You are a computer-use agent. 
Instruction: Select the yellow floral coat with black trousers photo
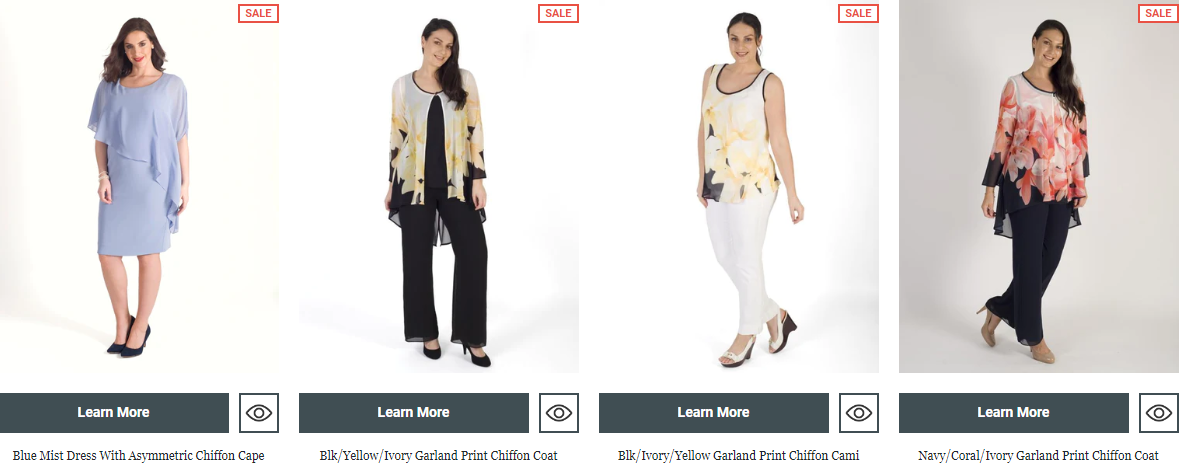439,186
